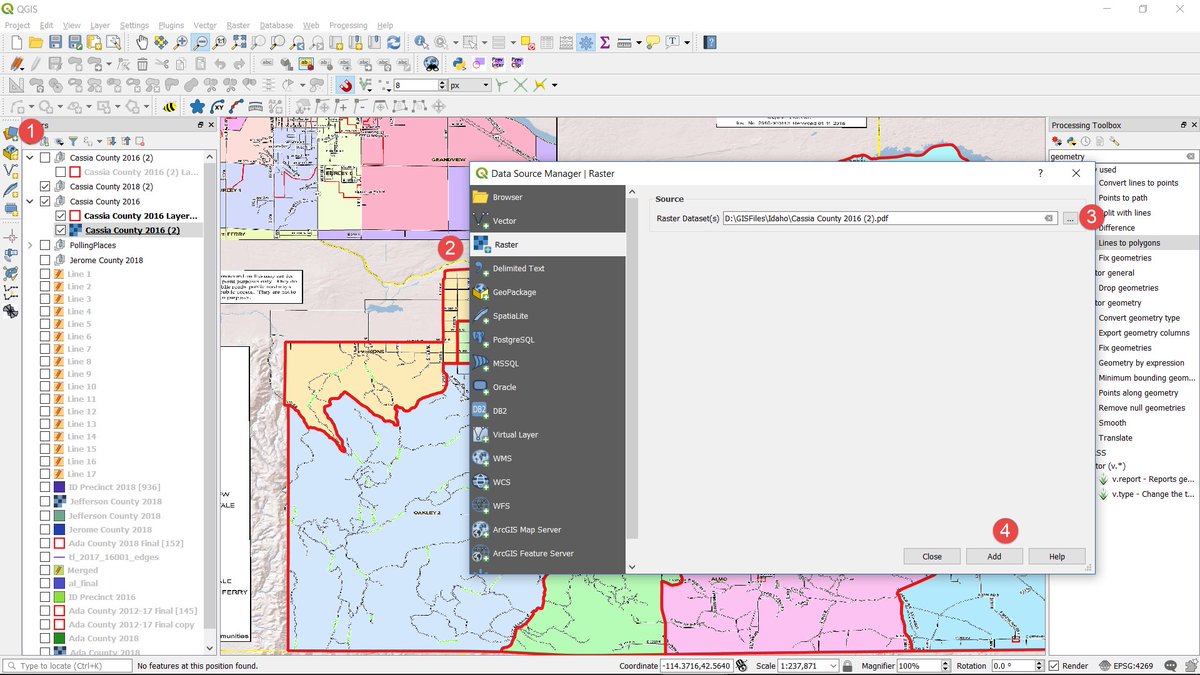Image resolution: width=1200 pixels, height=675 pixels.
Task: Click the filter legend funnel icon
Action: point(73,141)
